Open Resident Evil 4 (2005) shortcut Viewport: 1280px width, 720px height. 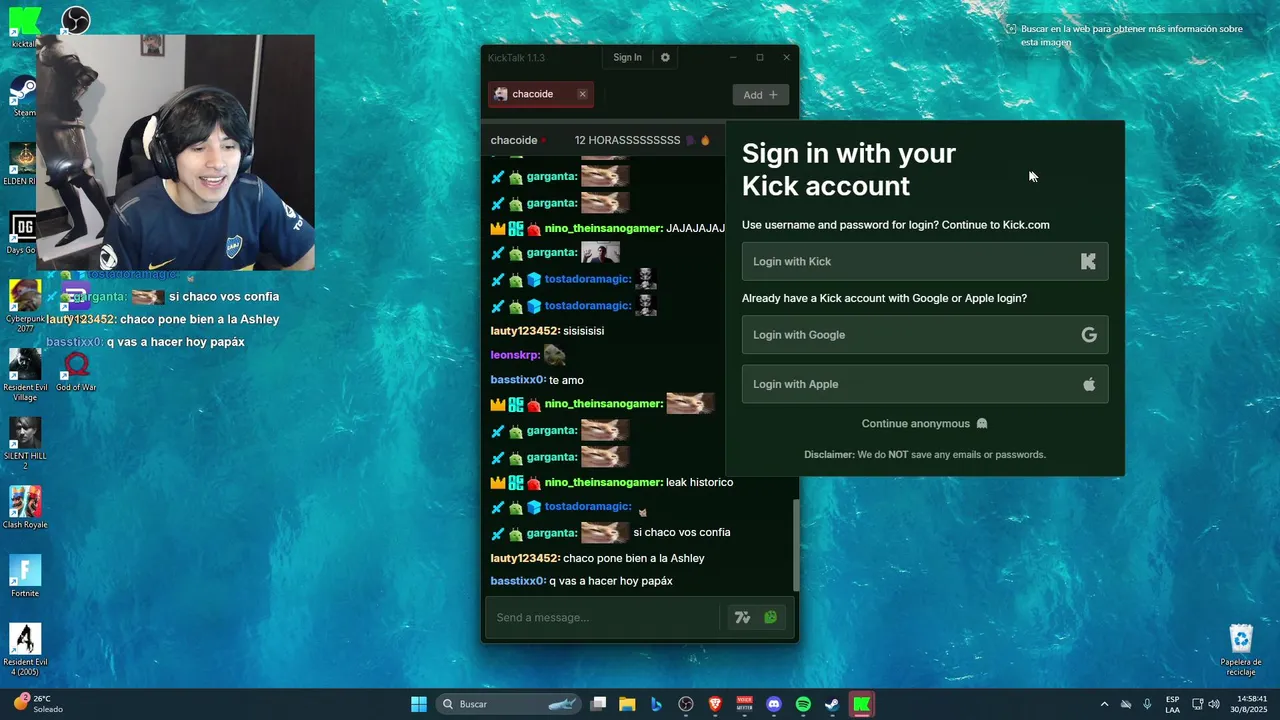[25, 650]
